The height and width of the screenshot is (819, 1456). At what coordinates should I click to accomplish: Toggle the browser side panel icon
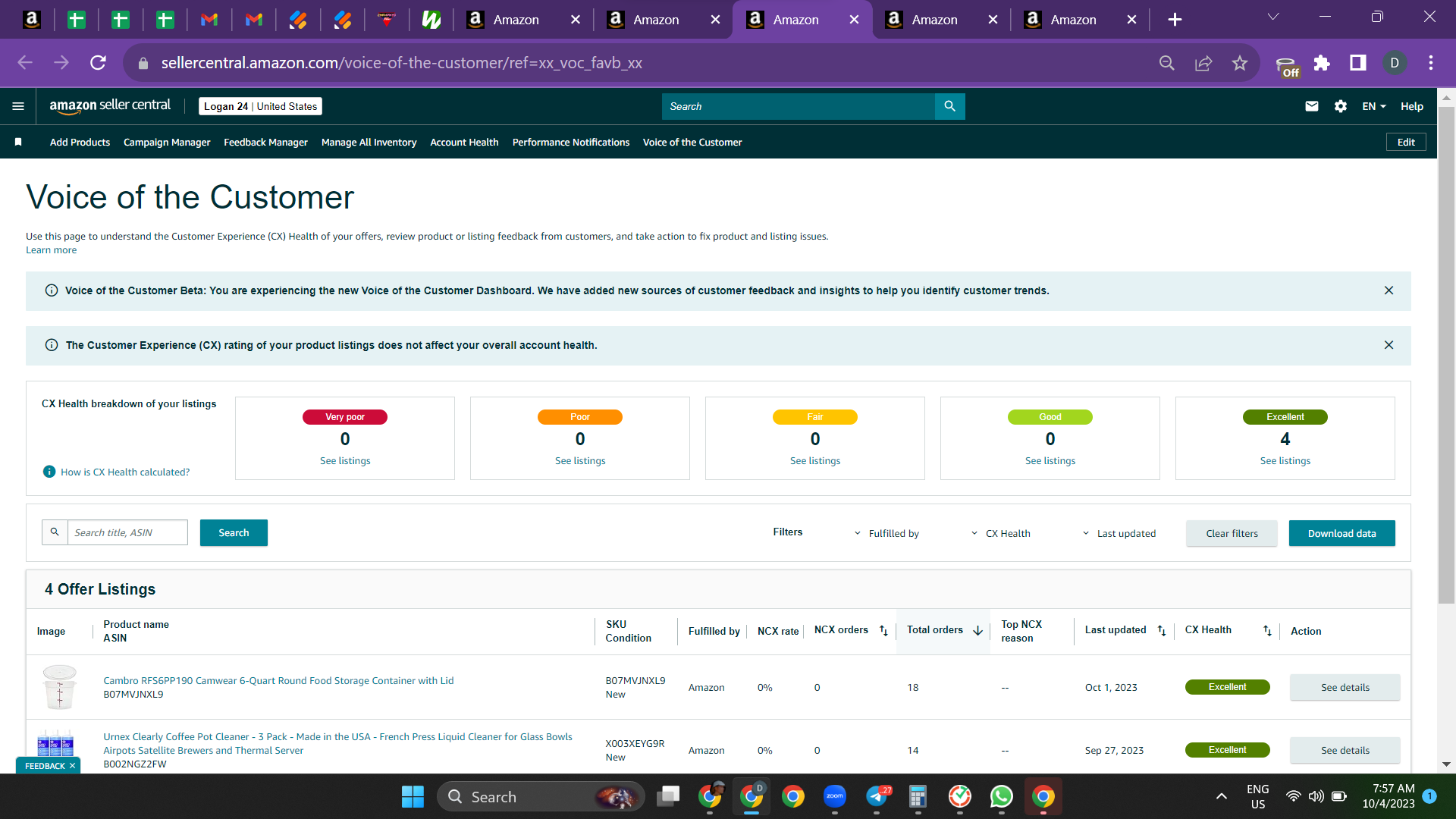click(1358, 63)
